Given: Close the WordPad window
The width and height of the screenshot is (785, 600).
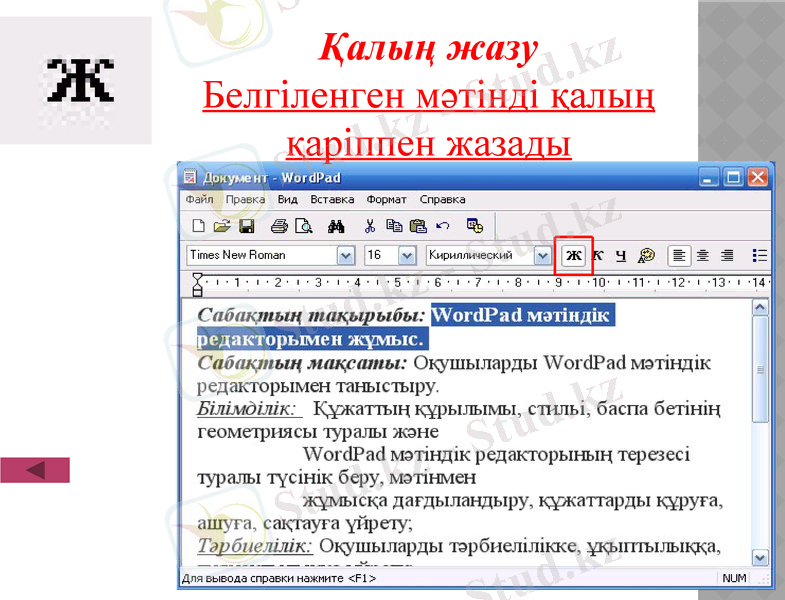Looking at the screenshot, I should [758, 177].
